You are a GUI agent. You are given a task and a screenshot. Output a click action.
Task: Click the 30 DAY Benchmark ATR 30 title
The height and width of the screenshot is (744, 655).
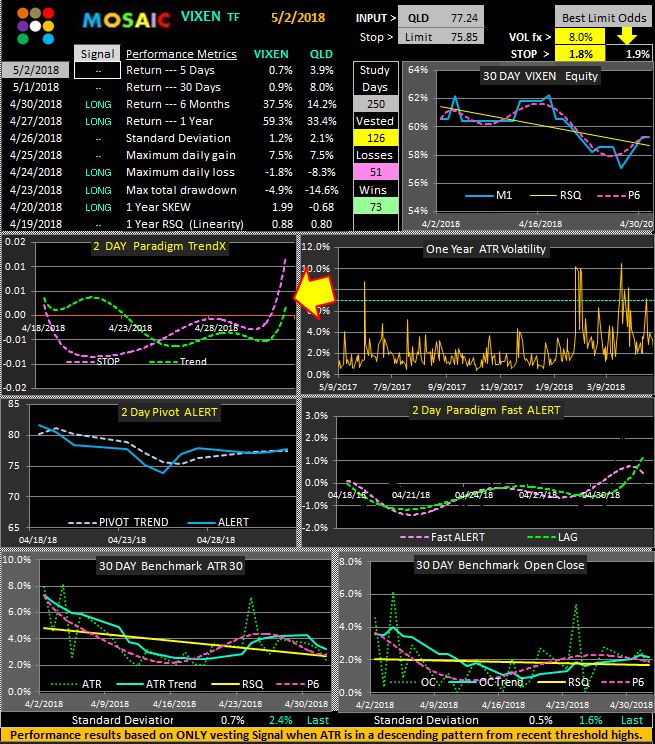[x=171, y=566]
